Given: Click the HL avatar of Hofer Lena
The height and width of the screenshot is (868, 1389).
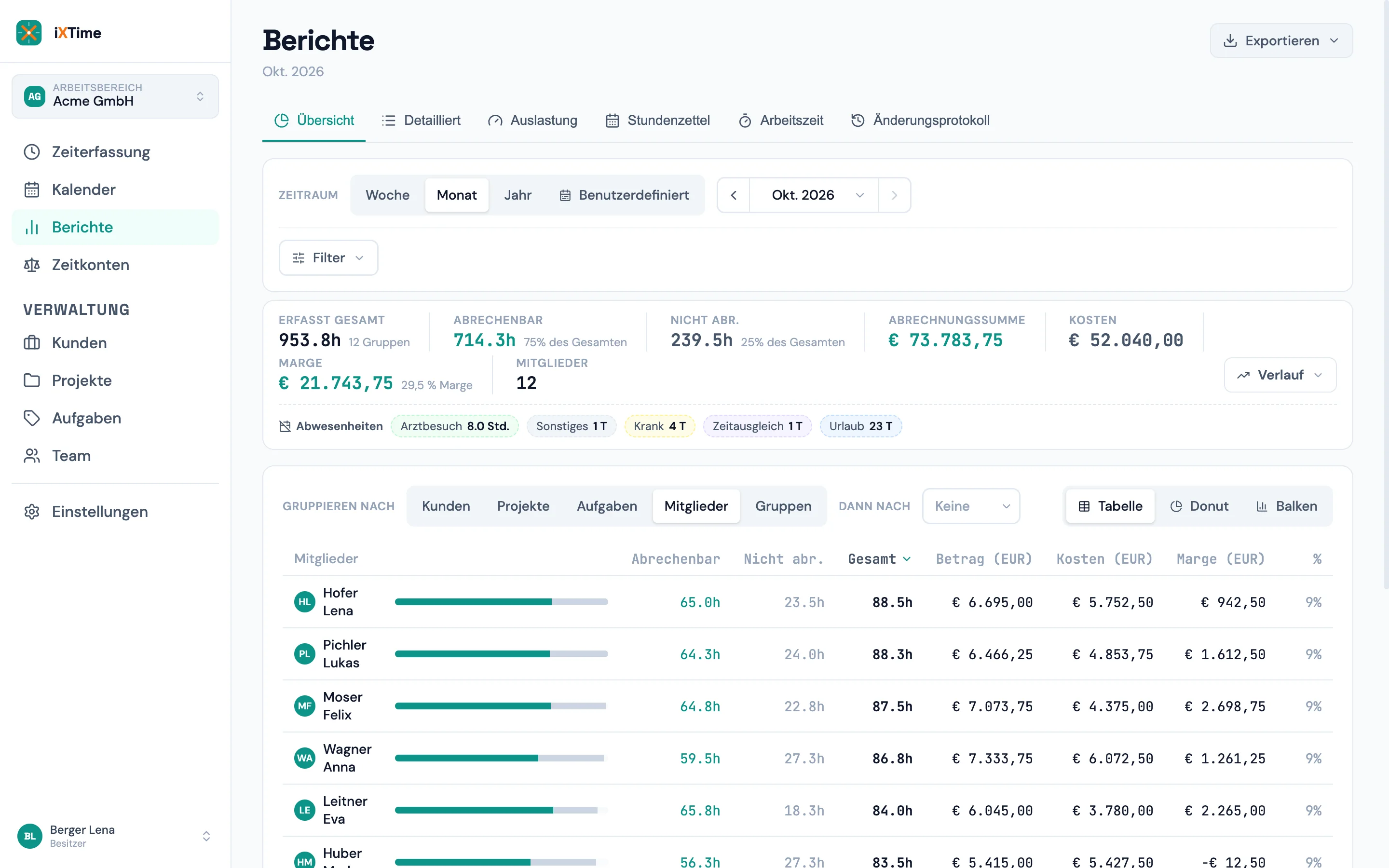Looking at the screenshot, I should [305, 602].
